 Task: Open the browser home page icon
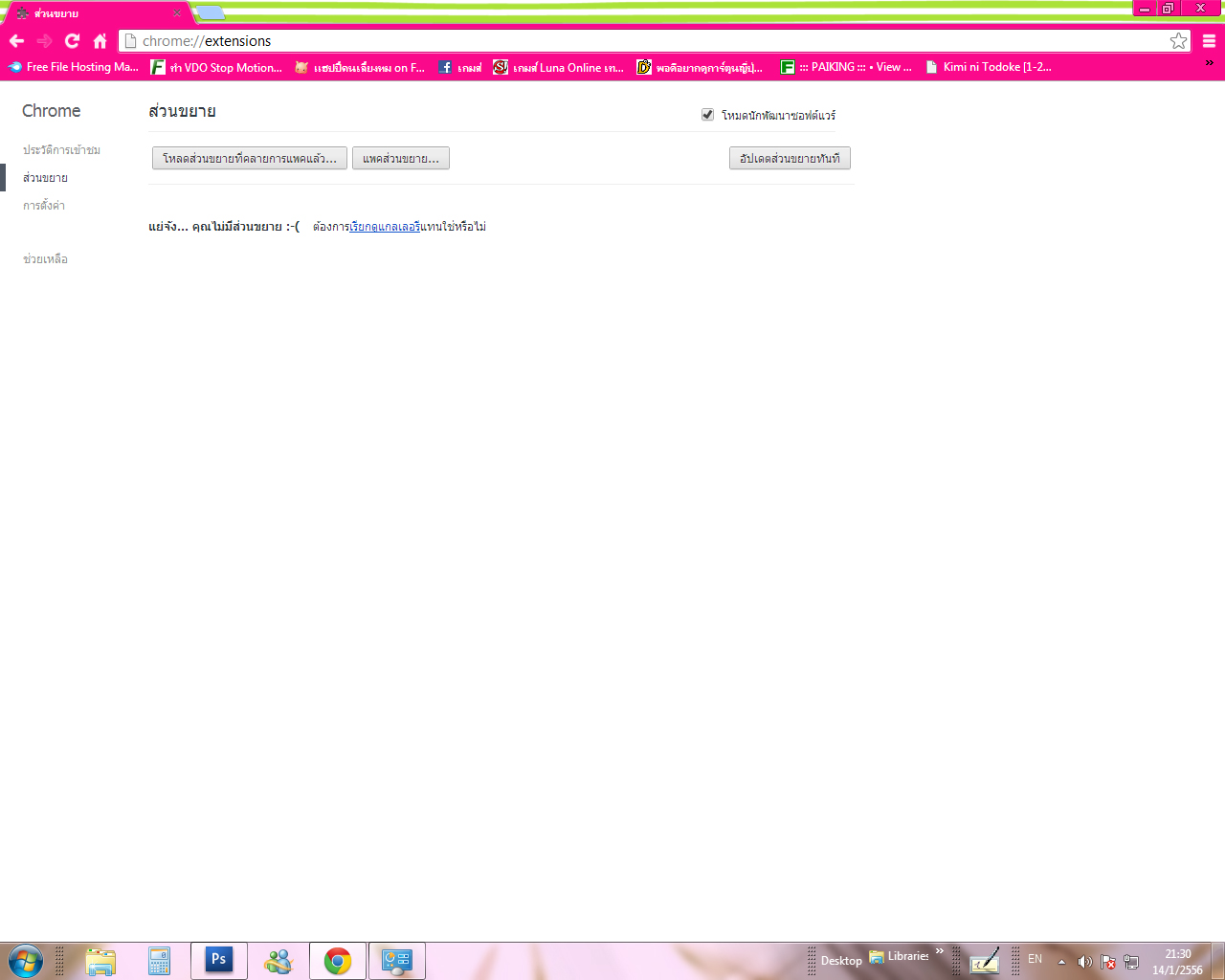[100, 41]
